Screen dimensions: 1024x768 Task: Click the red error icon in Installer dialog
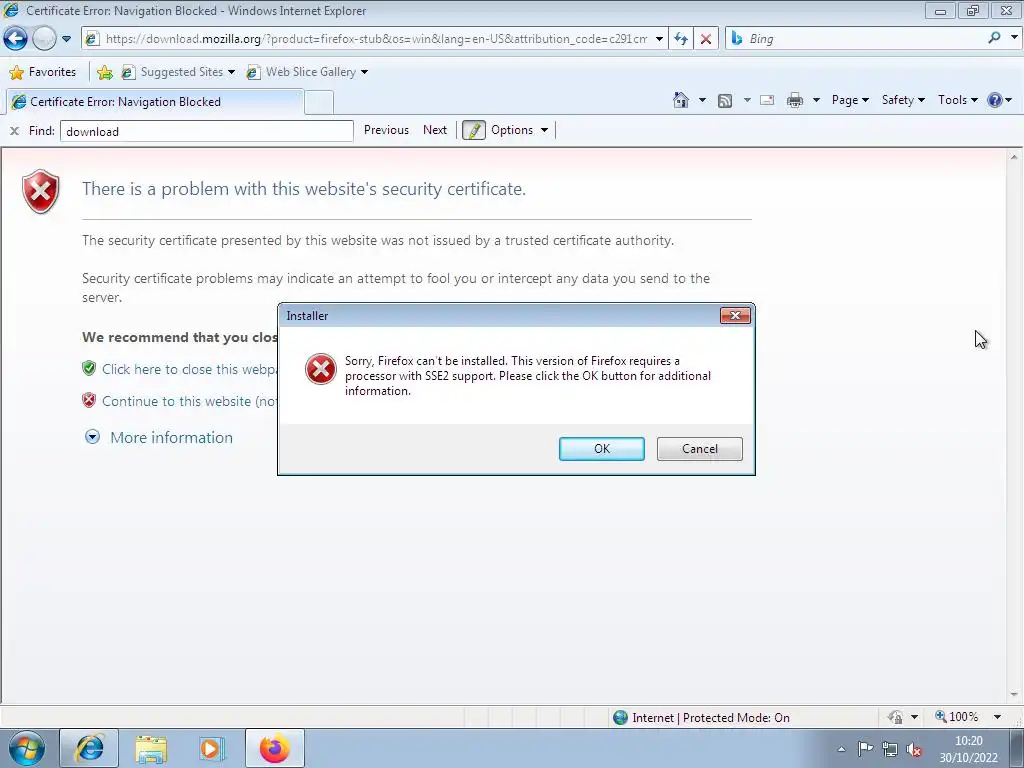(x=321, y=369)
